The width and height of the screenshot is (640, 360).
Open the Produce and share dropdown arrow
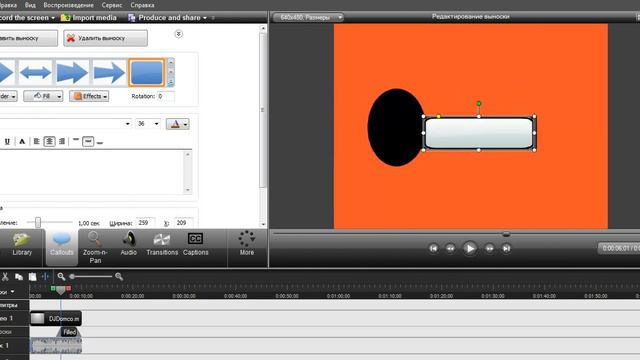pyautogui.click(x=205, y=18)
